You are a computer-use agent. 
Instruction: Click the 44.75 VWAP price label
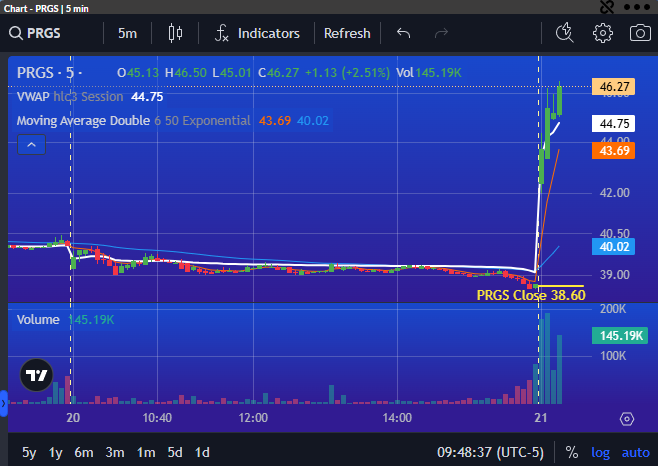613,124
